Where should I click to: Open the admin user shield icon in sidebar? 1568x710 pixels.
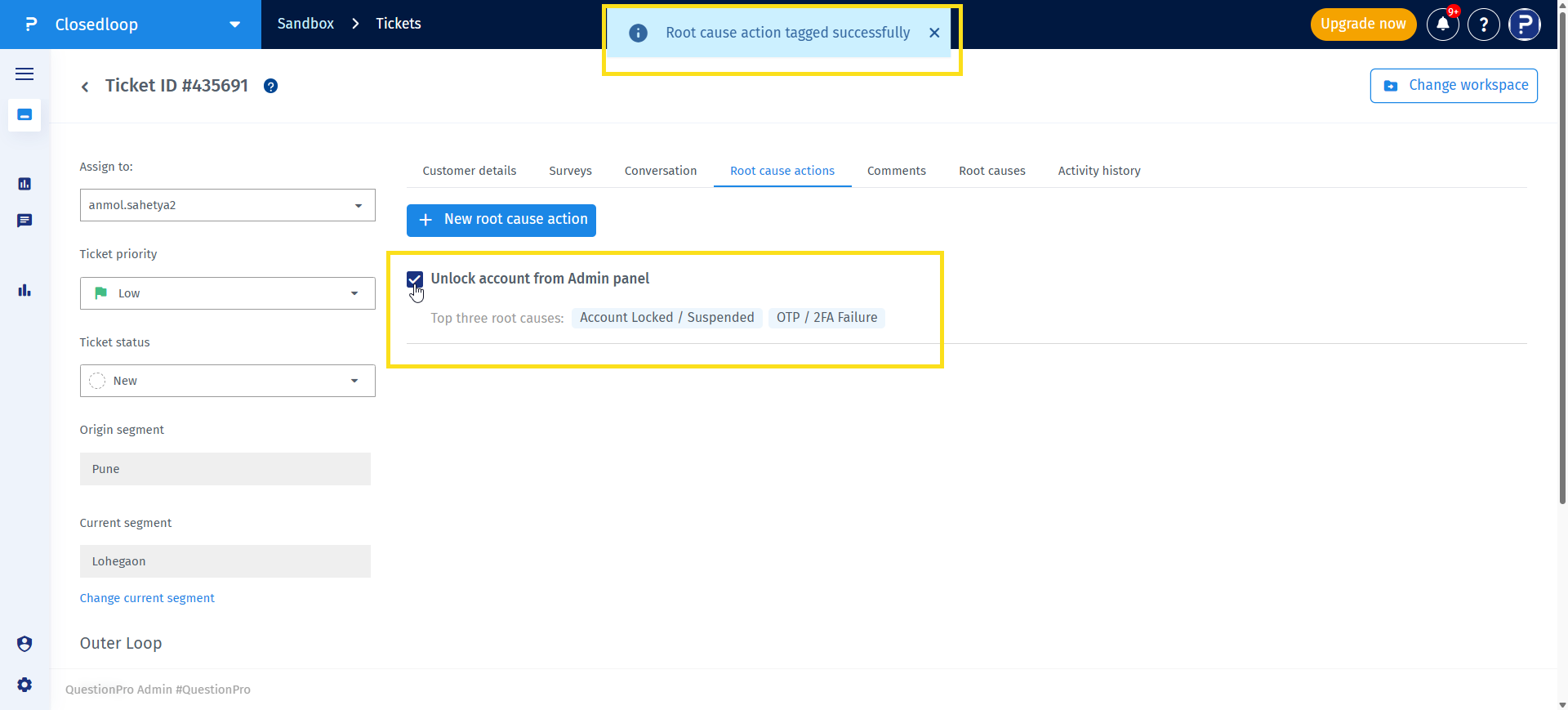tap(24, 644)
